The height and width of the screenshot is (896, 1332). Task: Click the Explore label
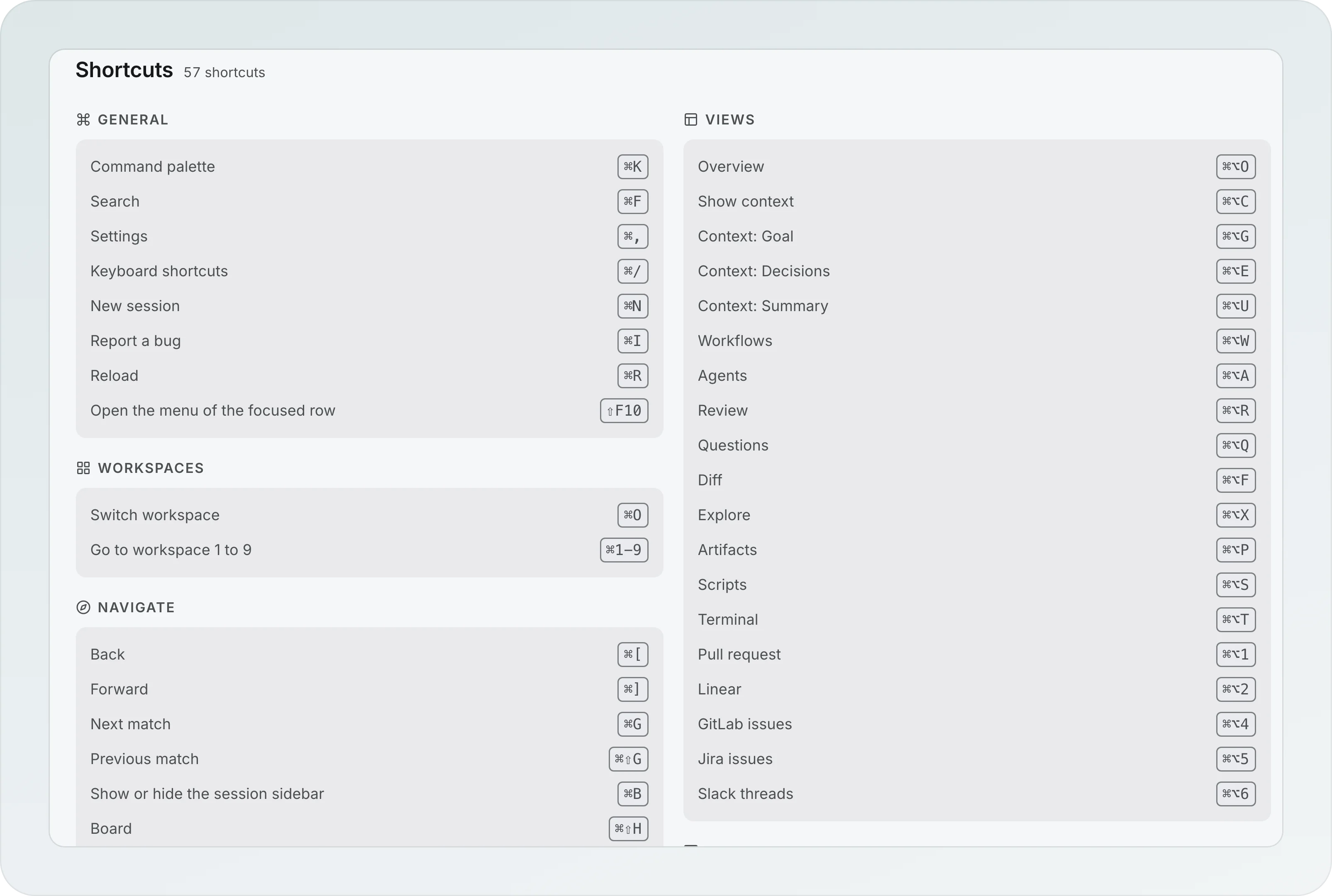[724, 515]
